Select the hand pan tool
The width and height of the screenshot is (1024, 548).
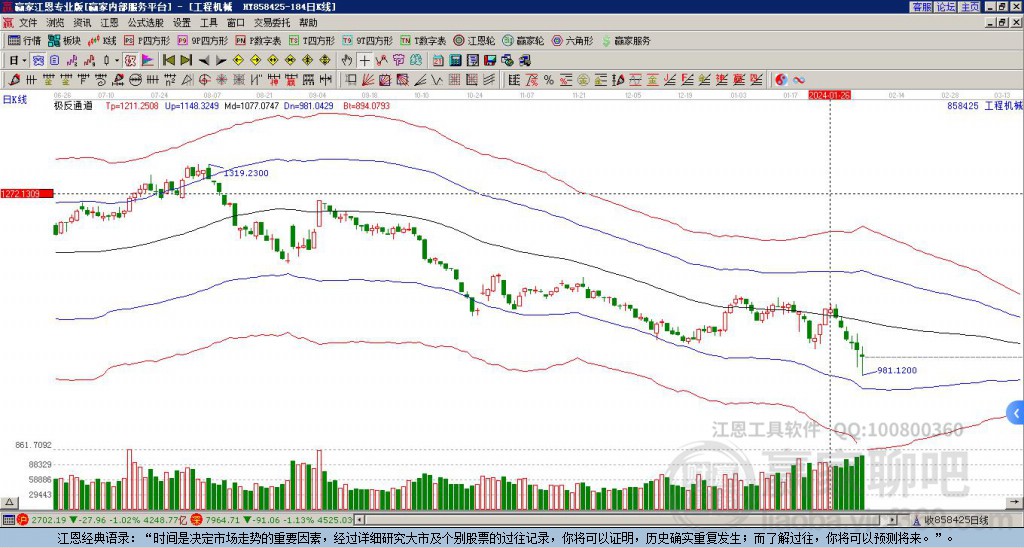tap(347, 61)
